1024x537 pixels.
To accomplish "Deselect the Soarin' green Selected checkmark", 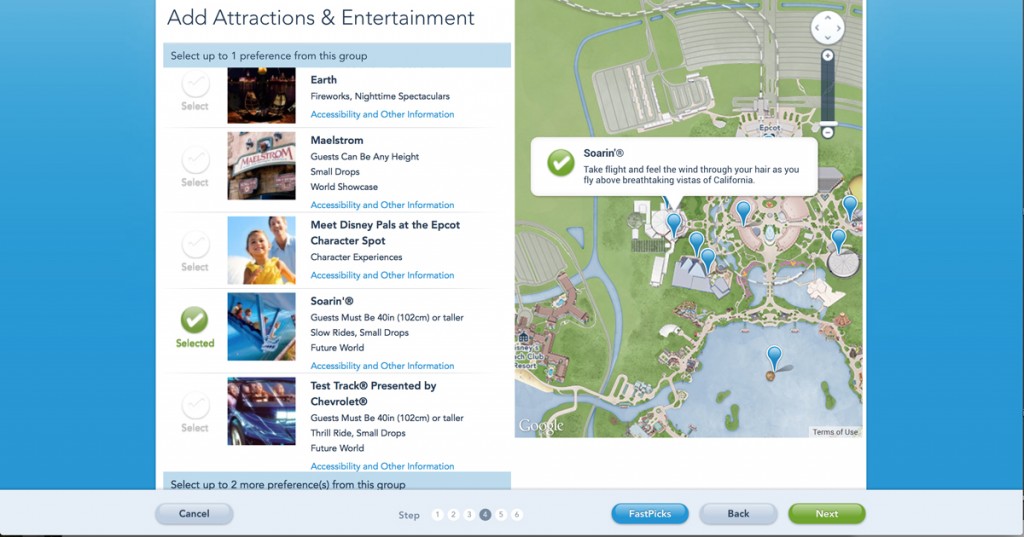I will (195, 327).
